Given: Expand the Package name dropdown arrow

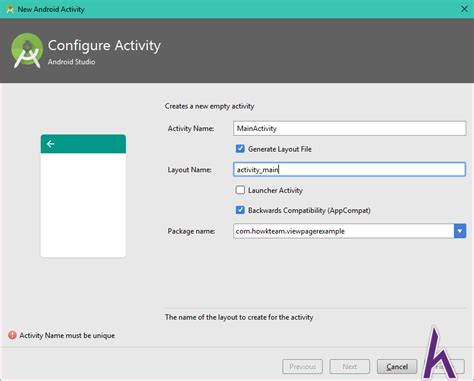Looking at the screenshot, I should pos(460,231).
